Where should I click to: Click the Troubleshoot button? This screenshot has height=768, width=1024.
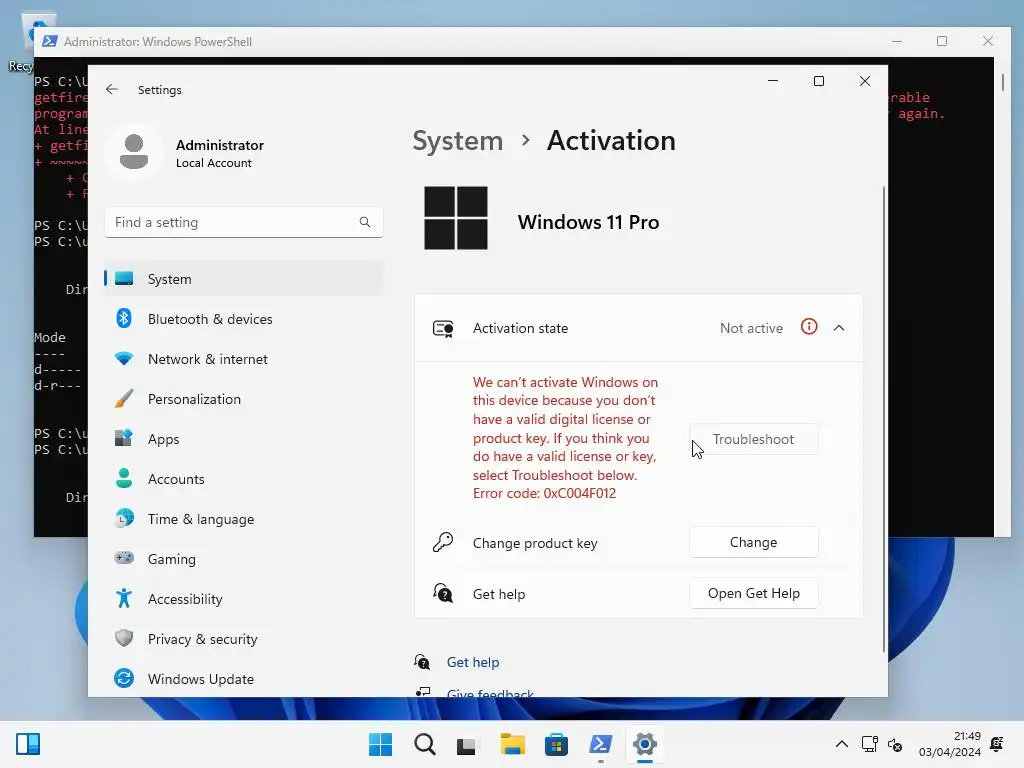[754, 439]
